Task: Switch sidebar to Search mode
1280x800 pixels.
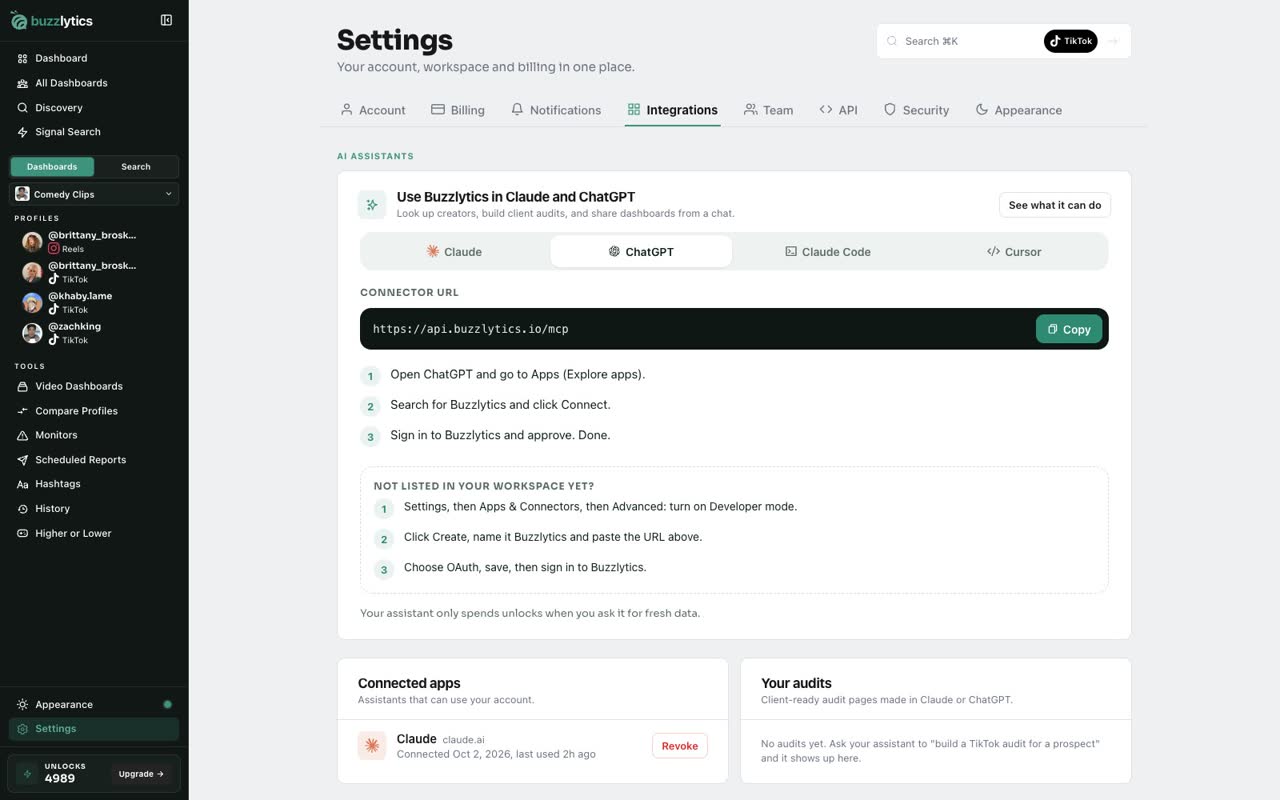Action: click(136, 167)
